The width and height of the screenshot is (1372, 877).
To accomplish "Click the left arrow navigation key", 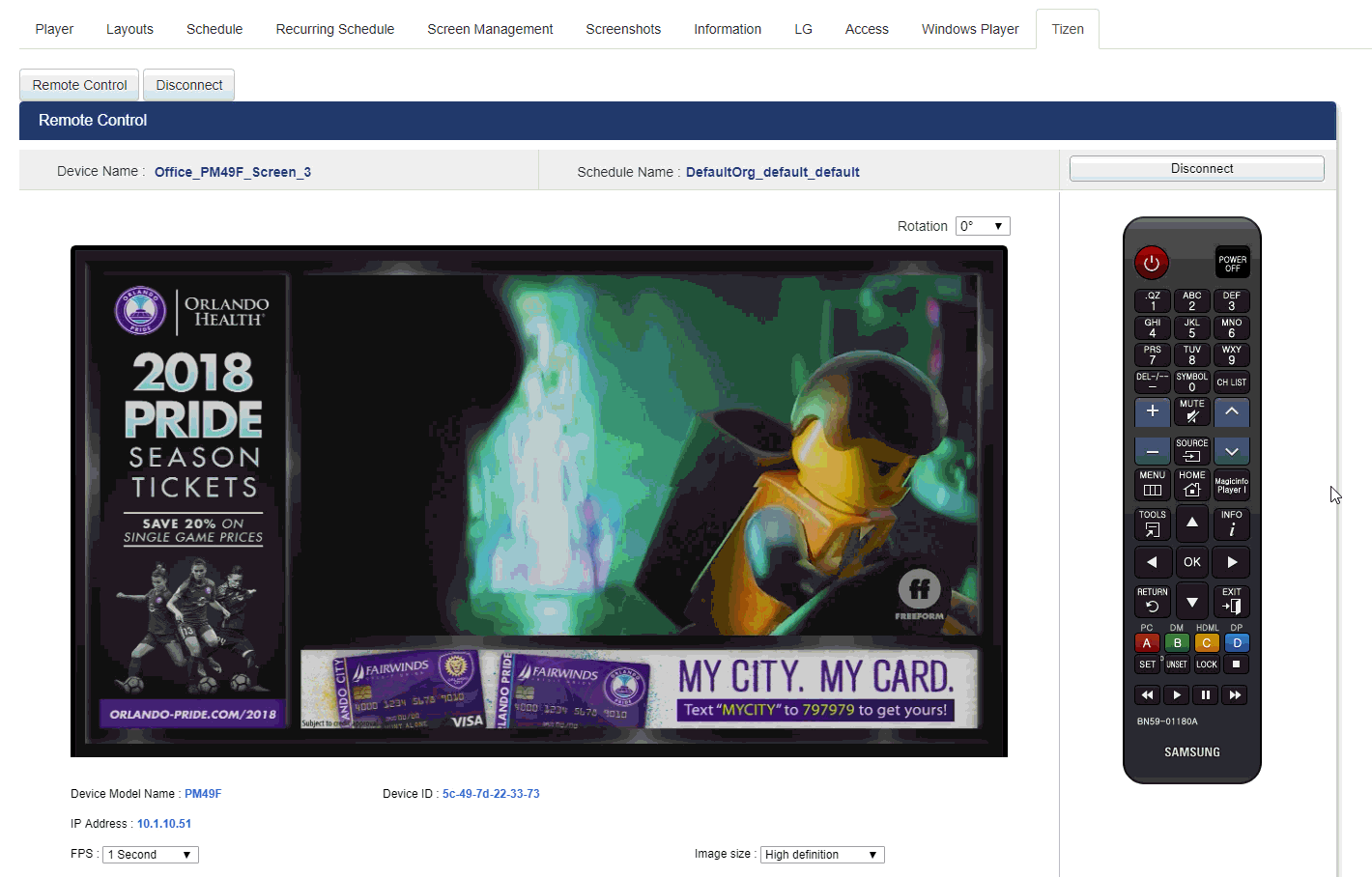I will [1153, 562].
